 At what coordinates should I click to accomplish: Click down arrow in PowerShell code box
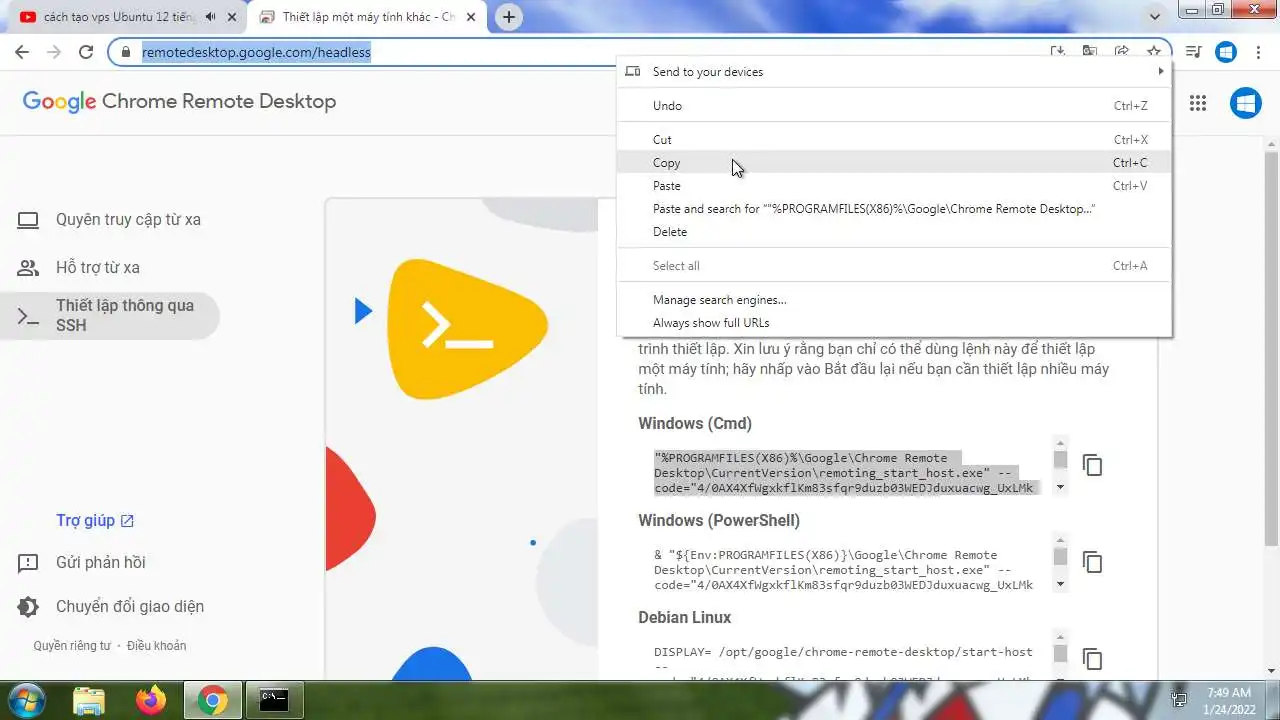point(1060,584)
